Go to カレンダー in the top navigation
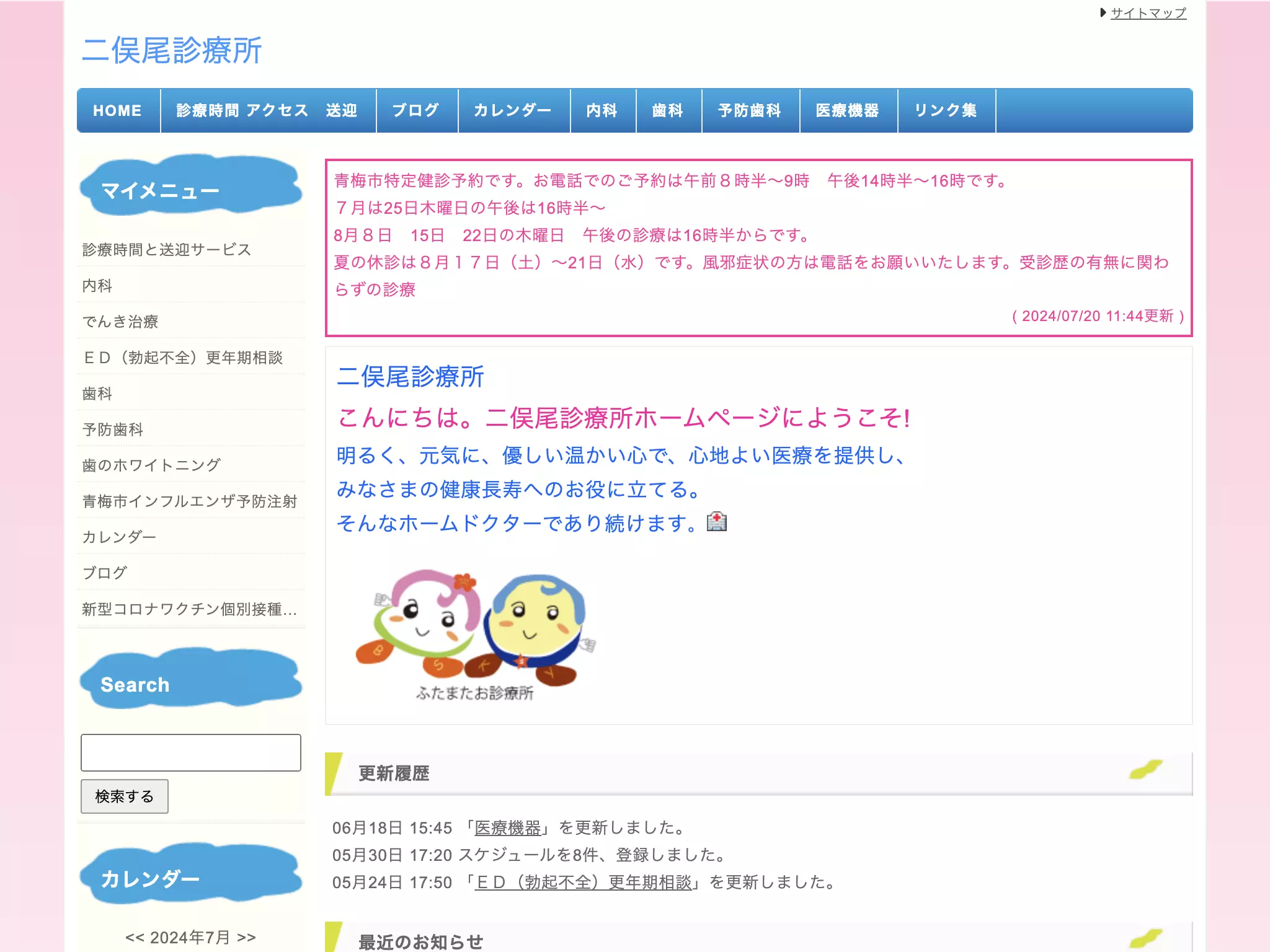Image resolution: width=1270 pixels, height=952 pixels. tap(513, 110)
